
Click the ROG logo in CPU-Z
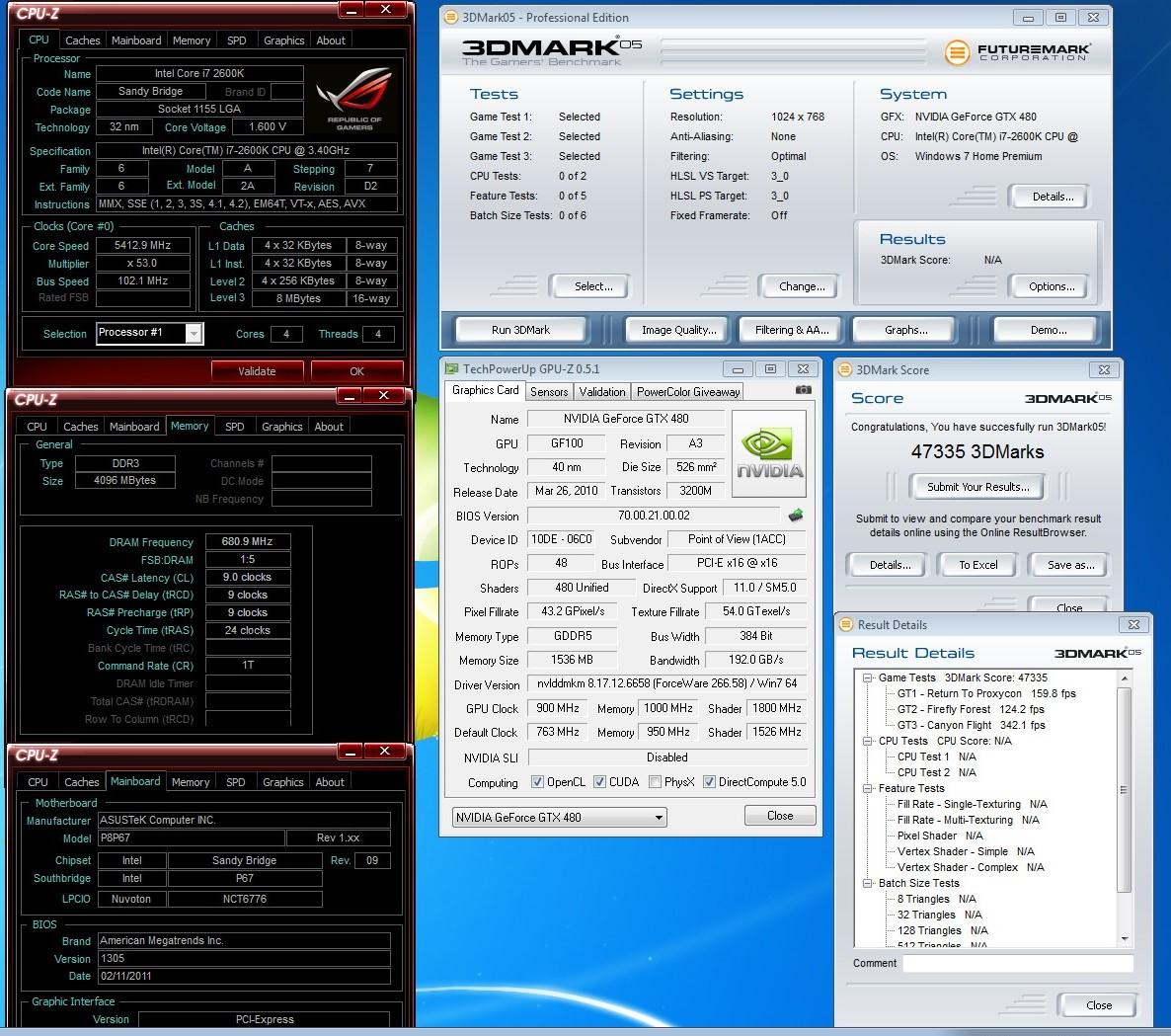[354, 100]
